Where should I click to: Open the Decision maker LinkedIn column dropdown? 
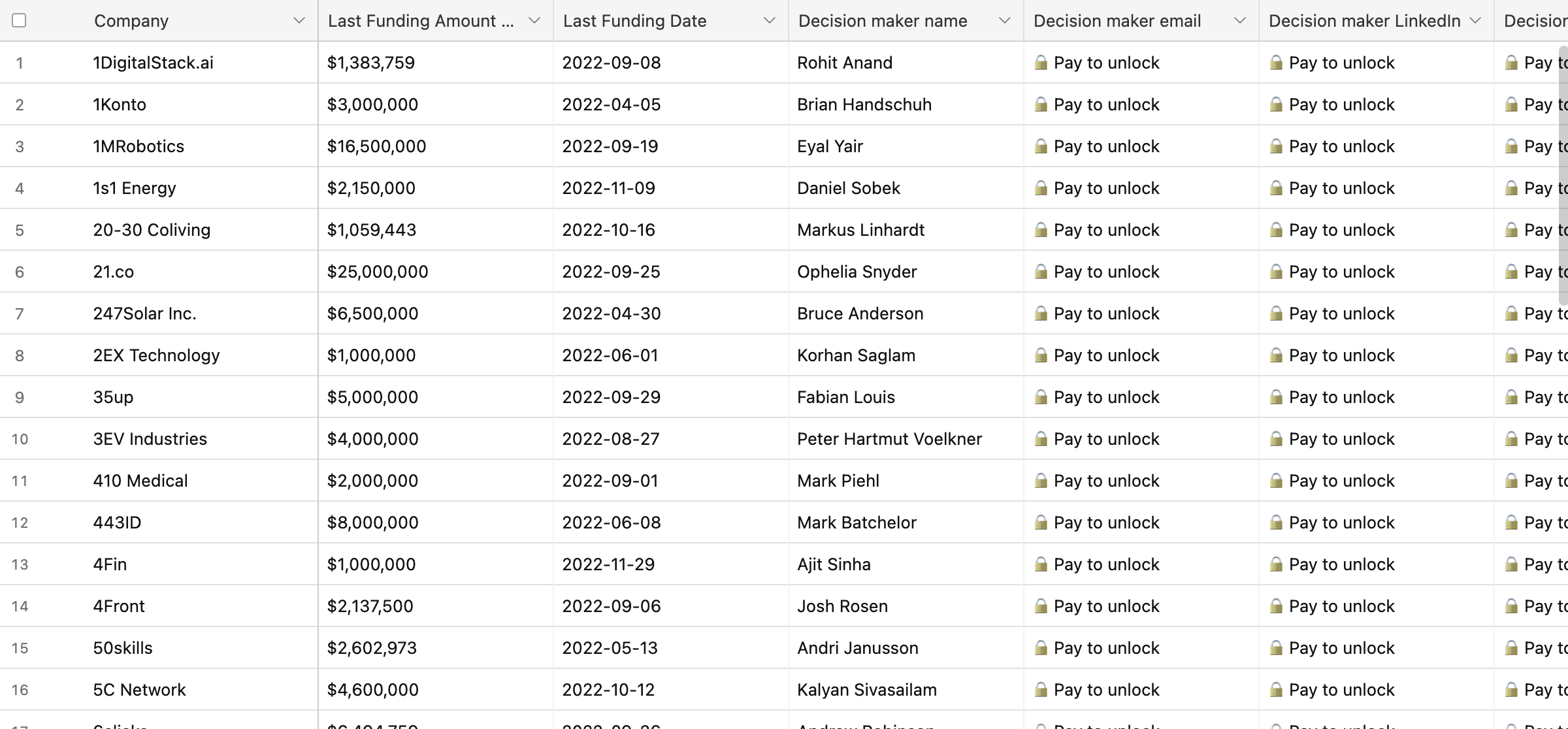[1475, 21]
